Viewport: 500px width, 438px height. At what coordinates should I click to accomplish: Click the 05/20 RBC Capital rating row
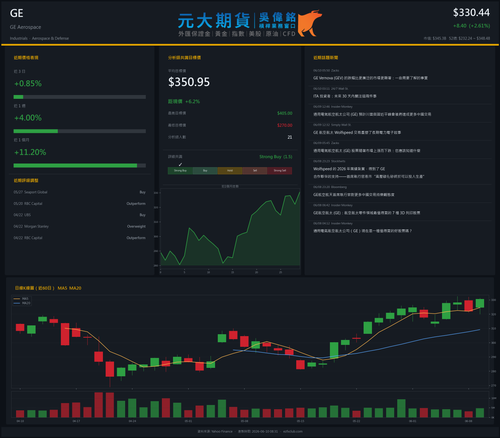[x=80, y=204]
